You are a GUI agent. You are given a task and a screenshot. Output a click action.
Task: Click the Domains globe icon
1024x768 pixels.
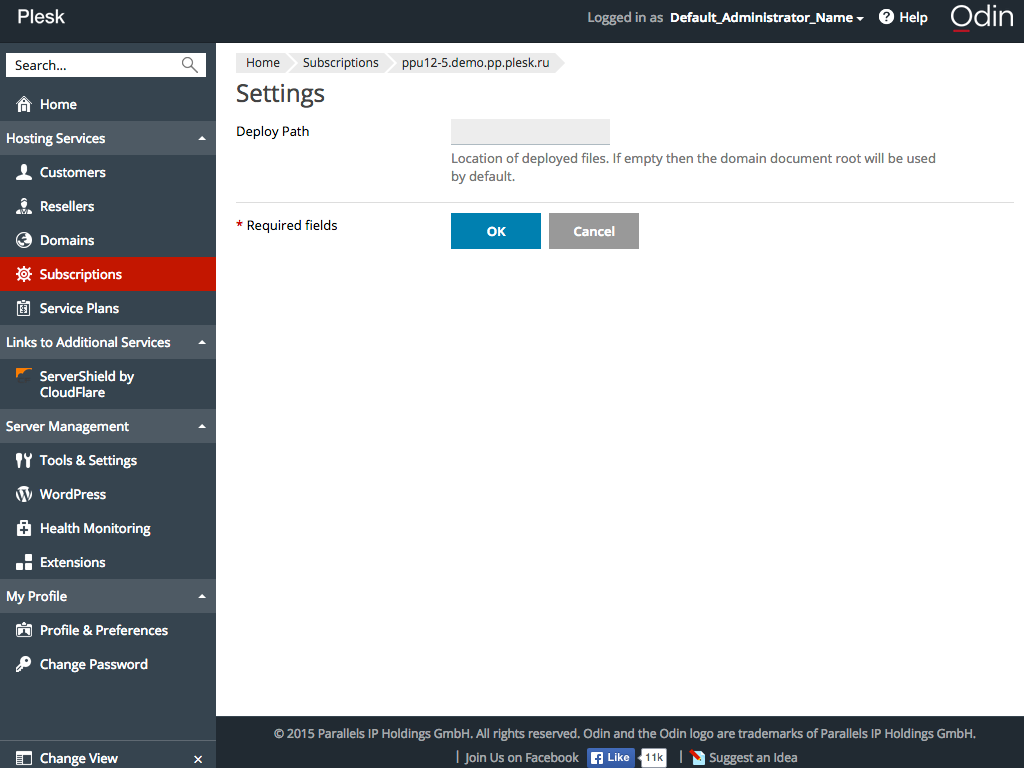[24, 240]
